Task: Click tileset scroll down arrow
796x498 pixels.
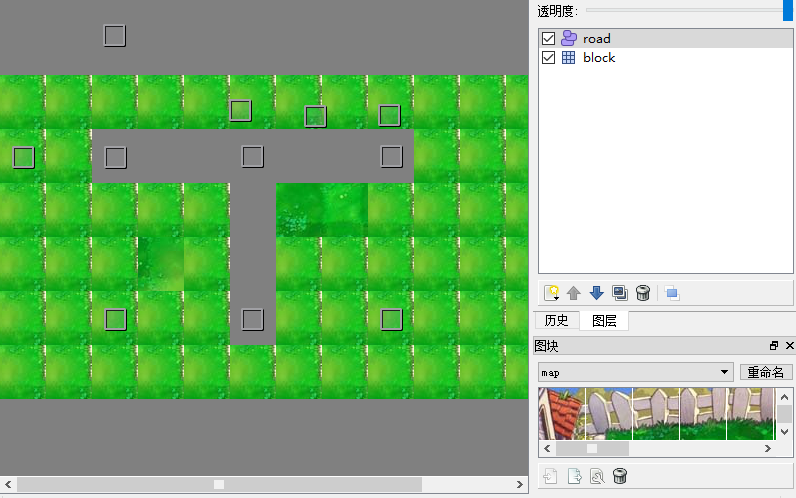Action: 784,431
